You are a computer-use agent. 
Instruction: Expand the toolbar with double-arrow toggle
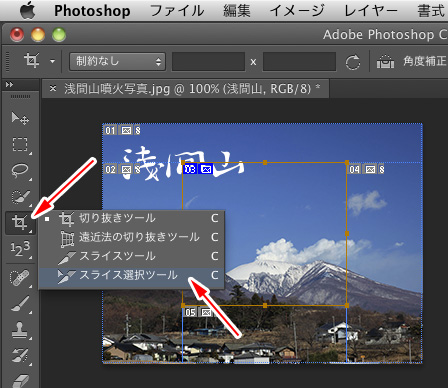[9, 85]
